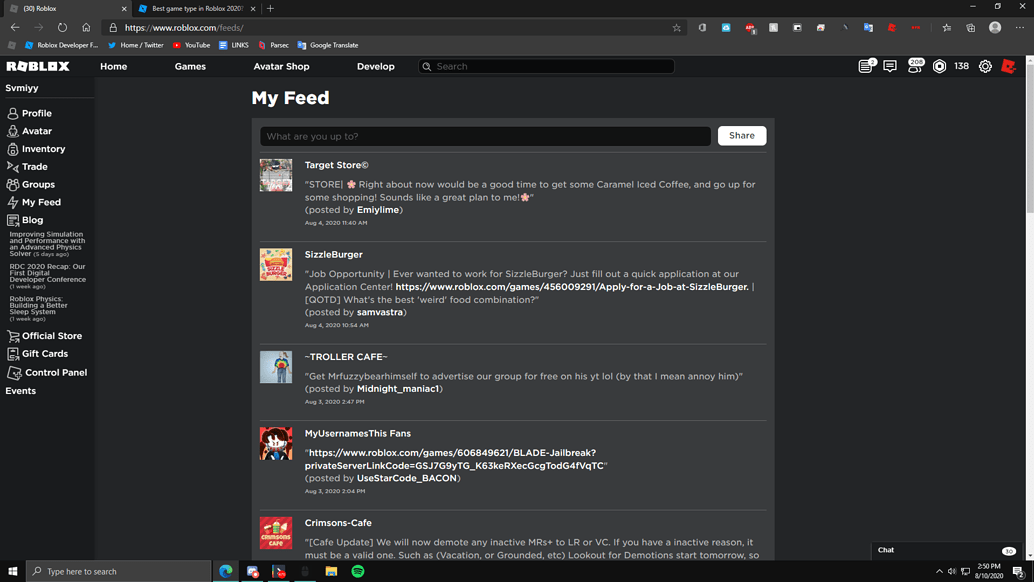
Task: Click the Target Store group thumbnail
Action: pyautogui.click(x=276, y=175)
